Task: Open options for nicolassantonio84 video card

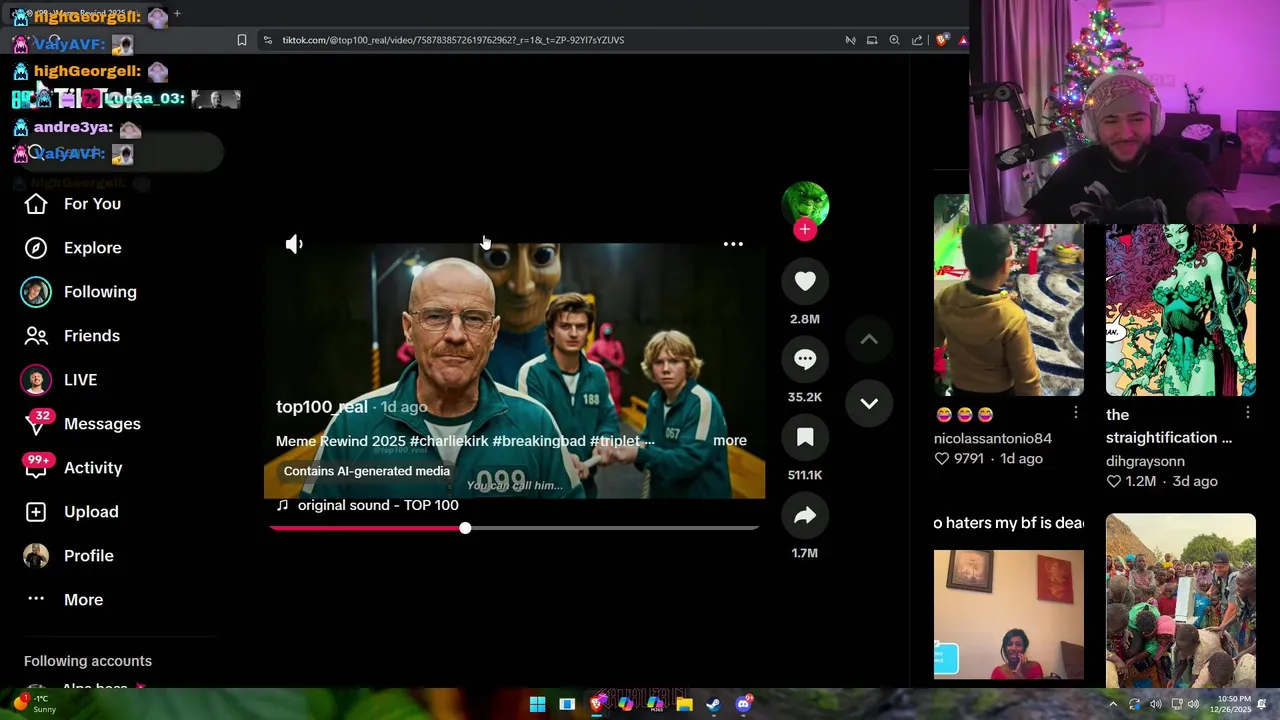Action: pos(1076,413)
